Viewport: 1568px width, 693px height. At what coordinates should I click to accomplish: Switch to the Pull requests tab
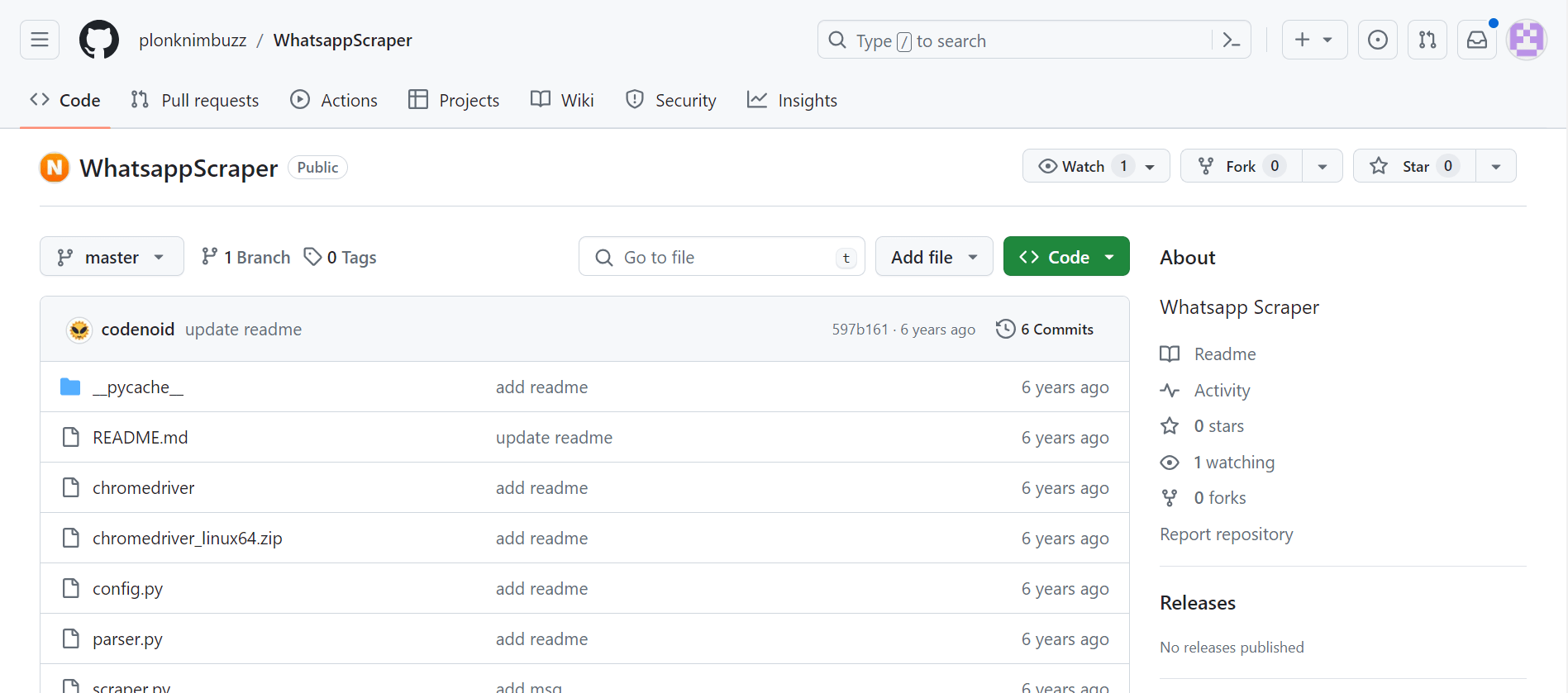(195, 101)
